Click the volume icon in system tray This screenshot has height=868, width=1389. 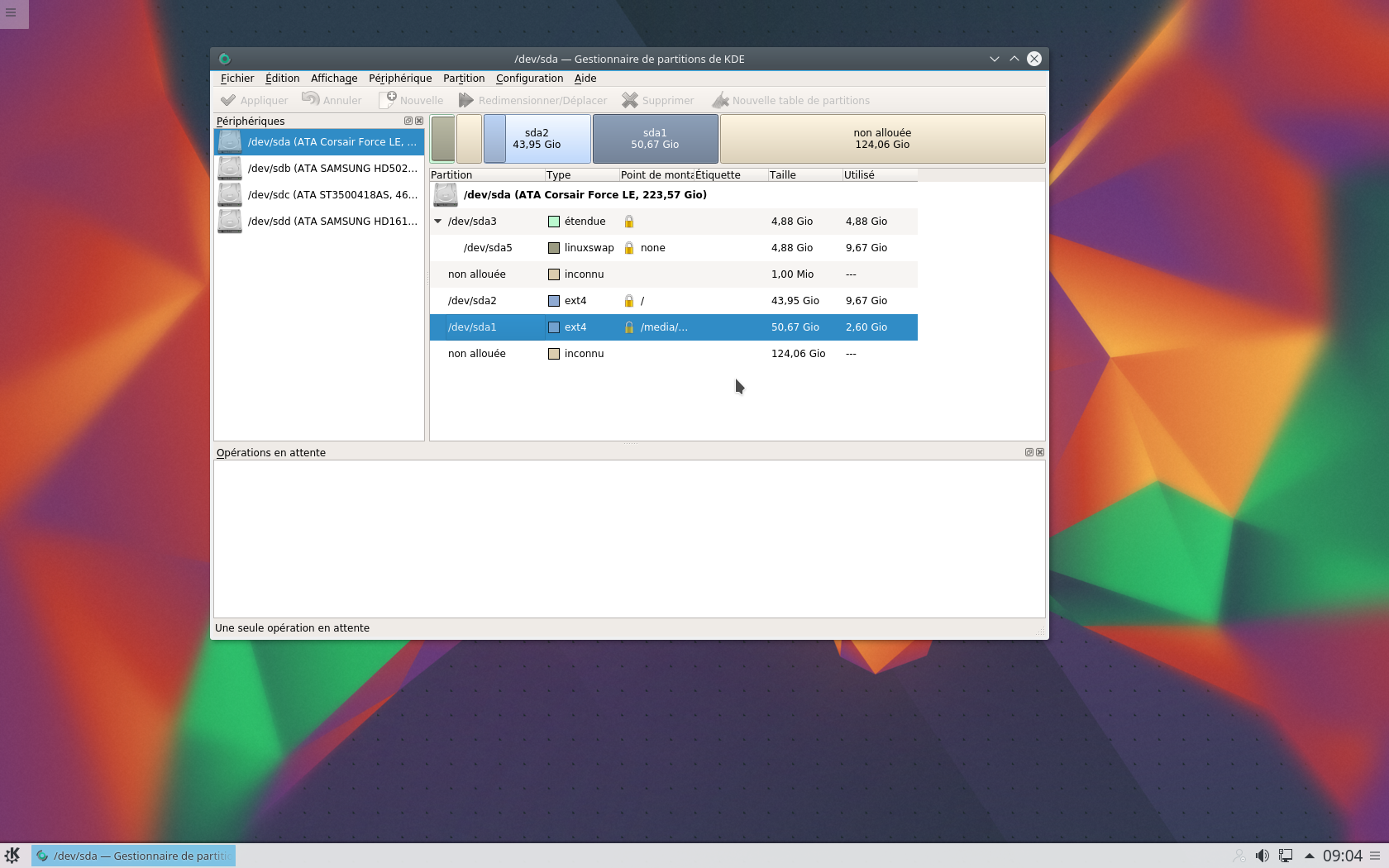point(1262,856)
